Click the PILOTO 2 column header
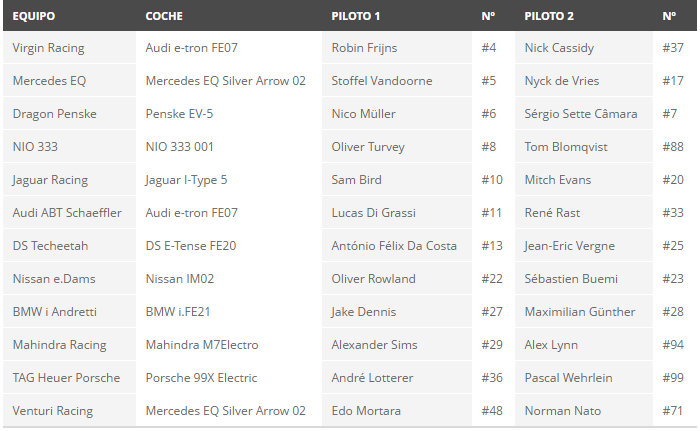 [549, 16]
